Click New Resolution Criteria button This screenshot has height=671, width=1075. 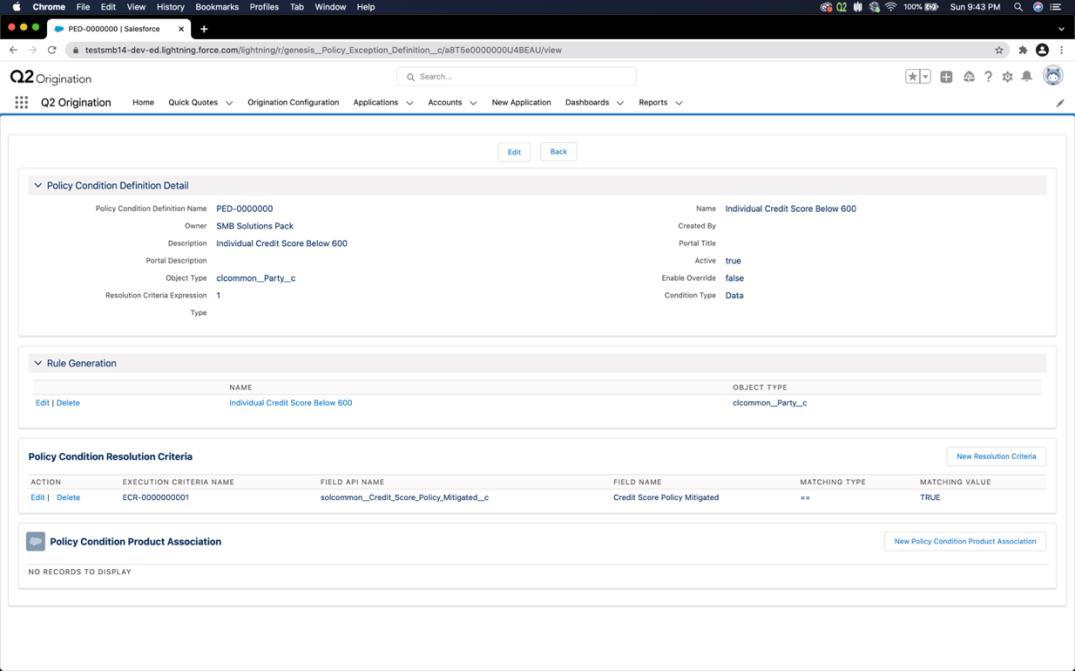pyautogui.click(x=996, y=456)
